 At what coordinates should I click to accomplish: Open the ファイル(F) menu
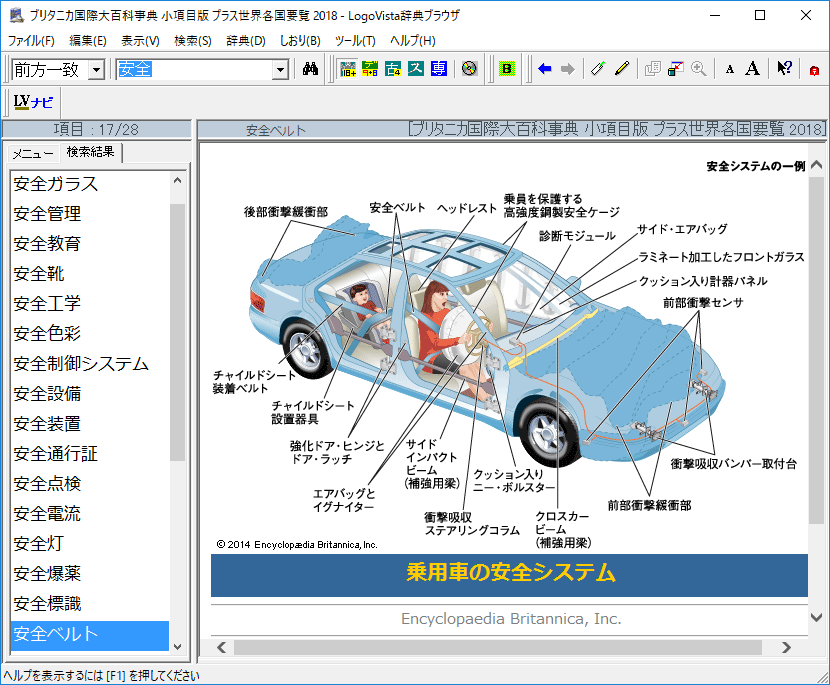tap(31, 41)
